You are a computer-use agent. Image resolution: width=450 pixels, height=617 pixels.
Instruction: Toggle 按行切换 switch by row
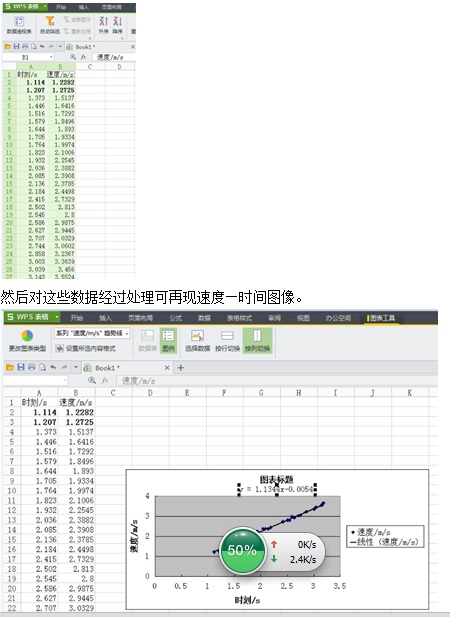click(x=227, y=341)
